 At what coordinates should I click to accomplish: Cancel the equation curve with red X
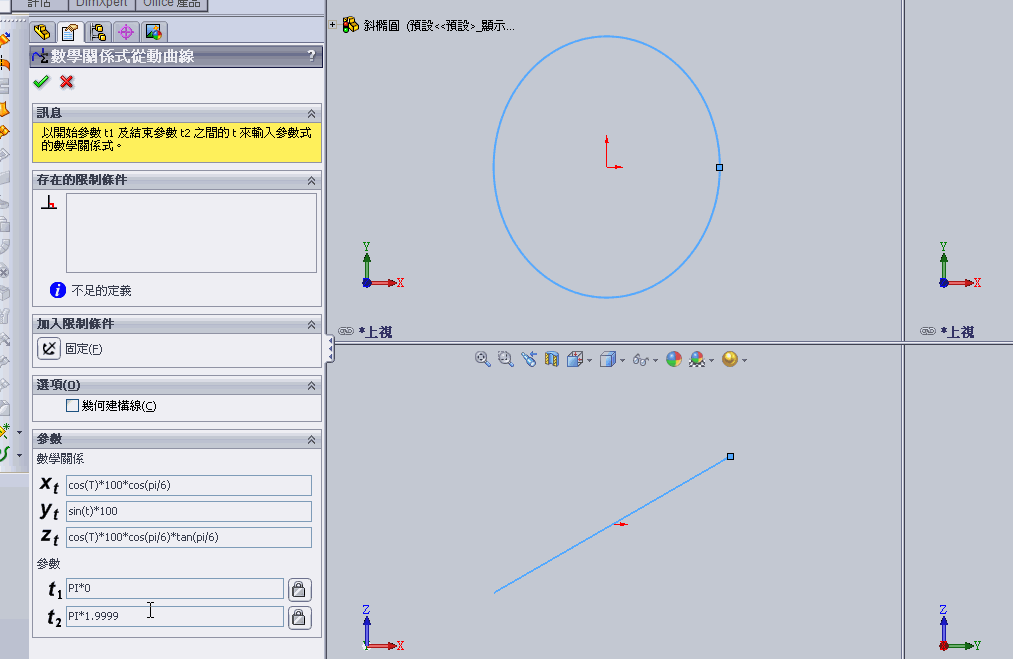point(67,82)
